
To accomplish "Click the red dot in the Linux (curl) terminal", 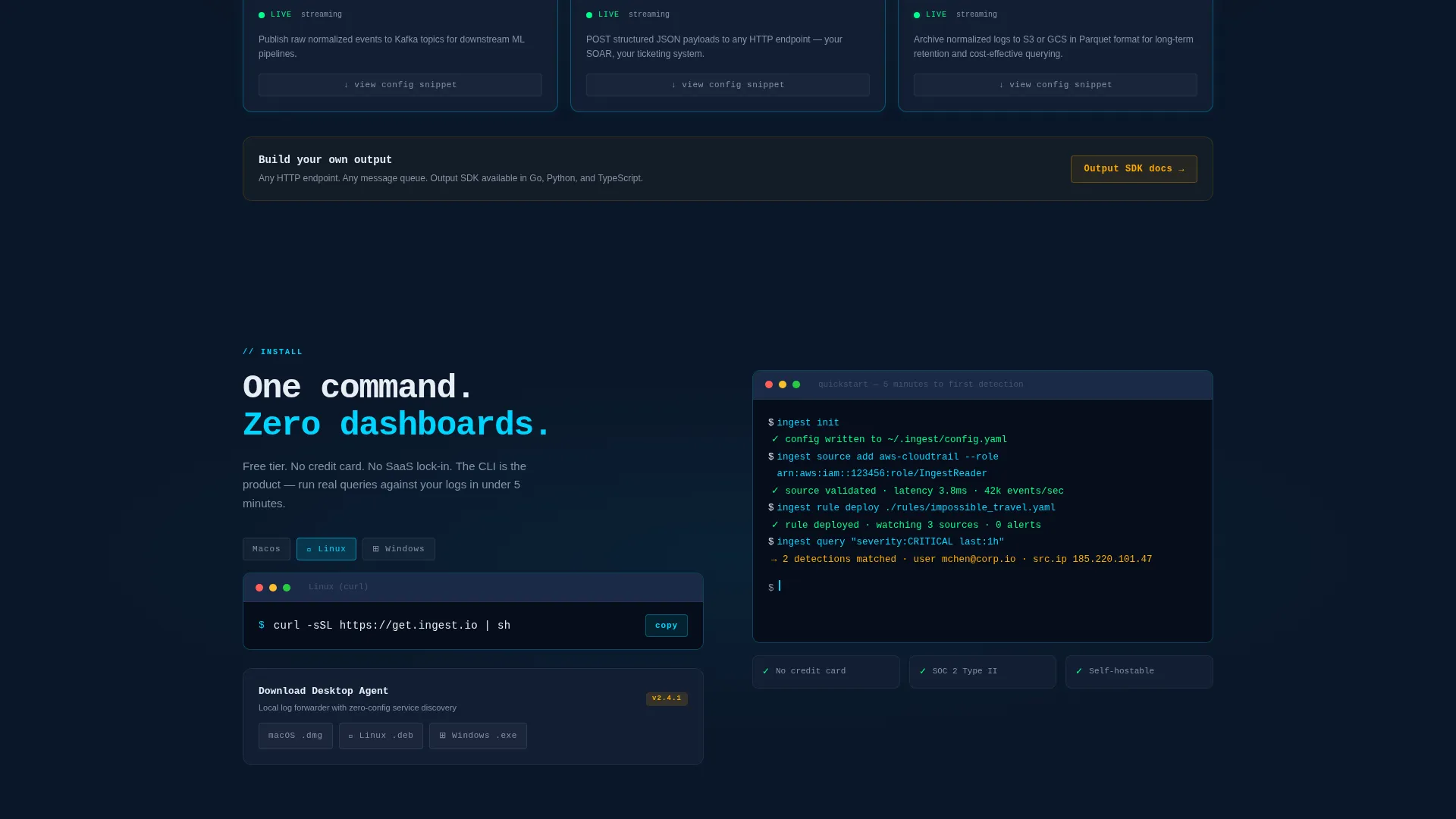I will coord(259,588).
